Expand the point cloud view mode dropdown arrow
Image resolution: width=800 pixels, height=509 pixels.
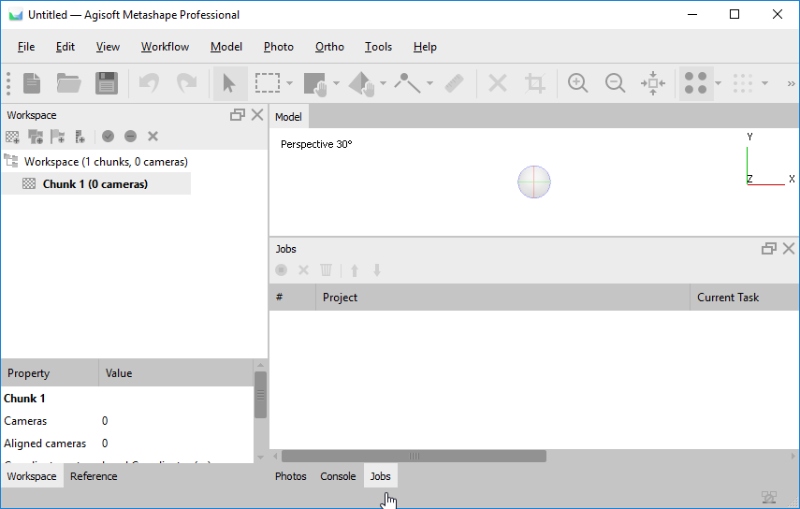click(718, 83)
